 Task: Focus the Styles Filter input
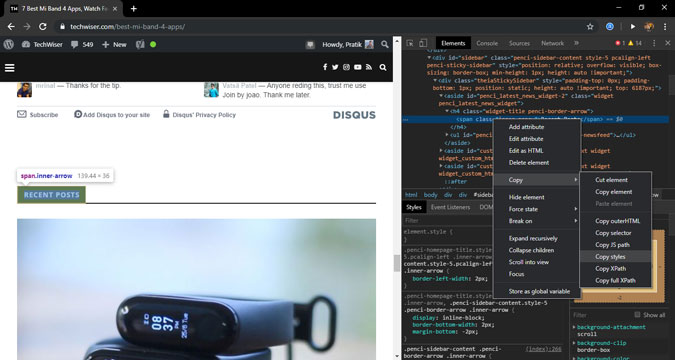click(x=448, y=220)
